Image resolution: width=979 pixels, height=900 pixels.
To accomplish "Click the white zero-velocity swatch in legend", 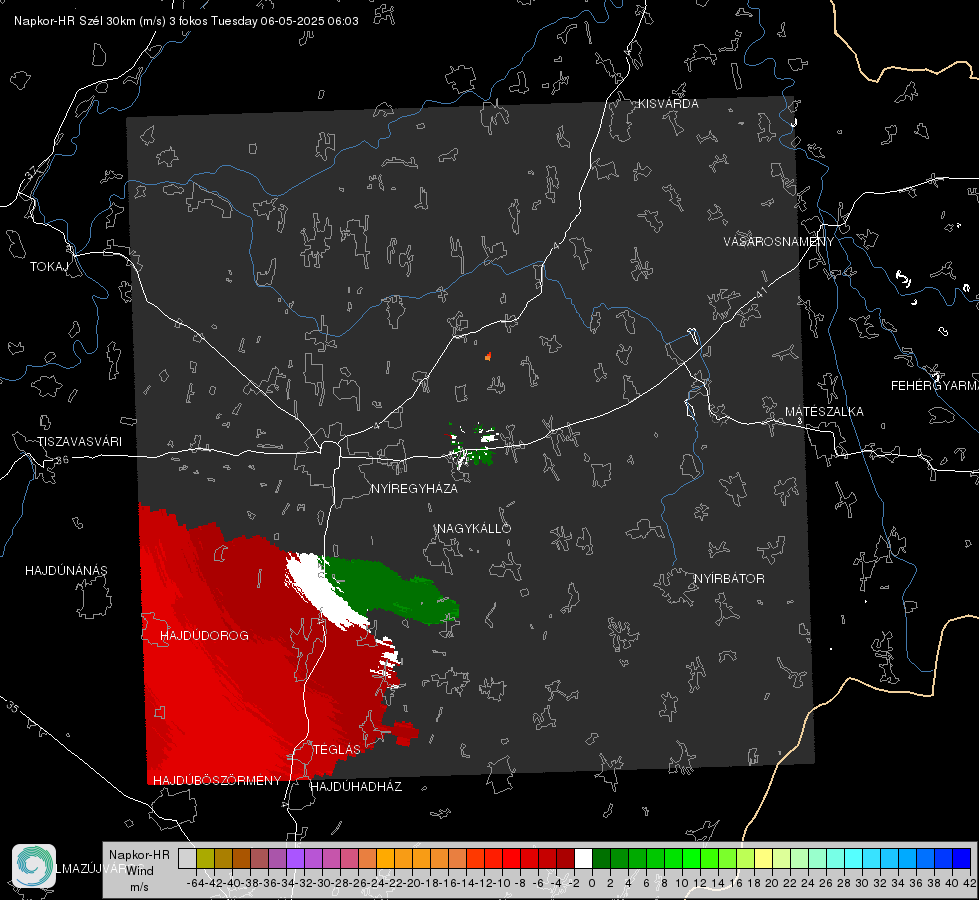I will point(583,859).
